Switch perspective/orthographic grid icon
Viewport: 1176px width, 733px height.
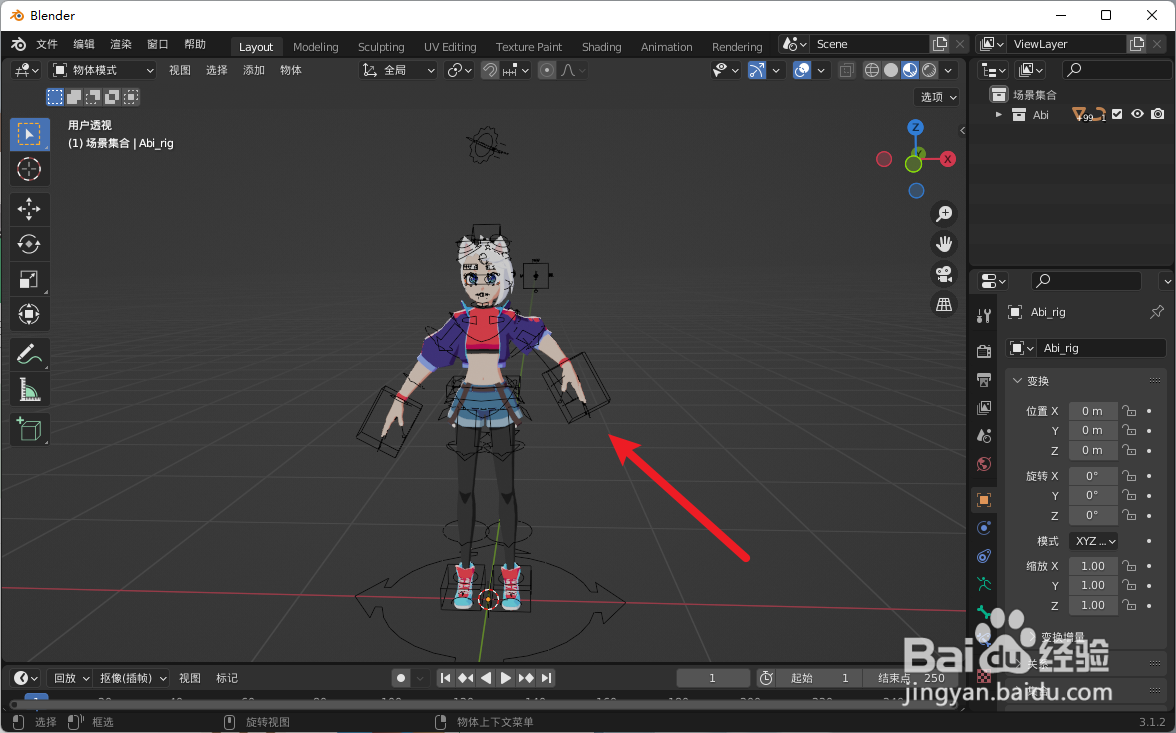(944, 305)
